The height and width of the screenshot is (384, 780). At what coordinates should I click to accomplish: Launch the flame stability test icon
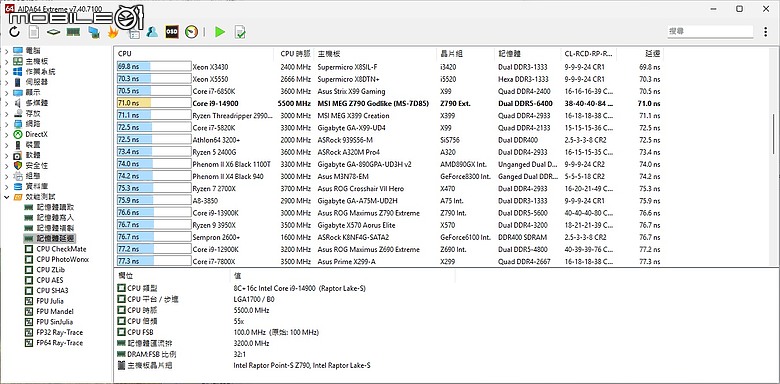pyautogui.click(x=113, y=32)
